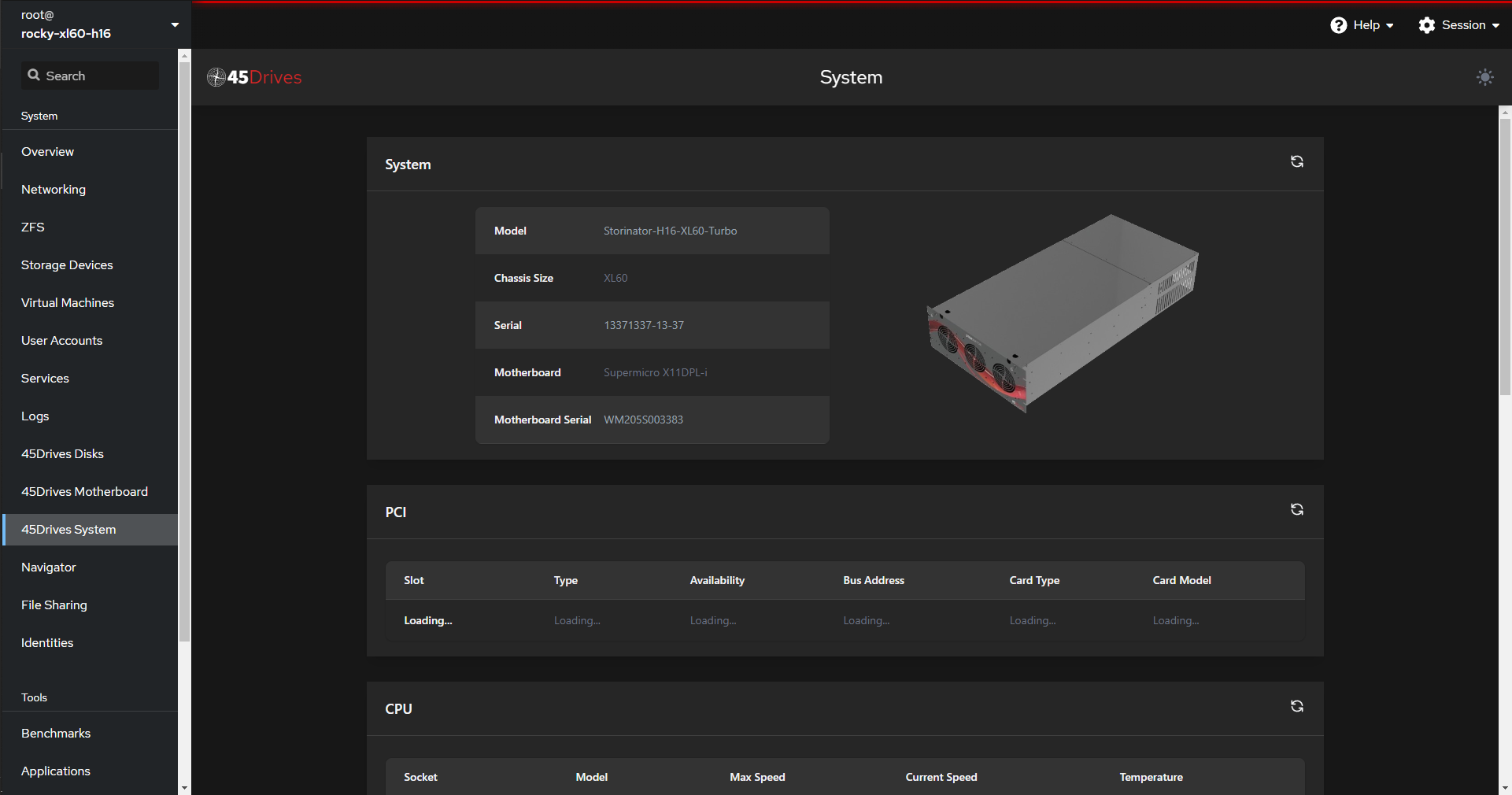Viewport: 1512px width, 795px height.
Task: Open Benchmarks under Tools
Action: [x=91, y=734]
